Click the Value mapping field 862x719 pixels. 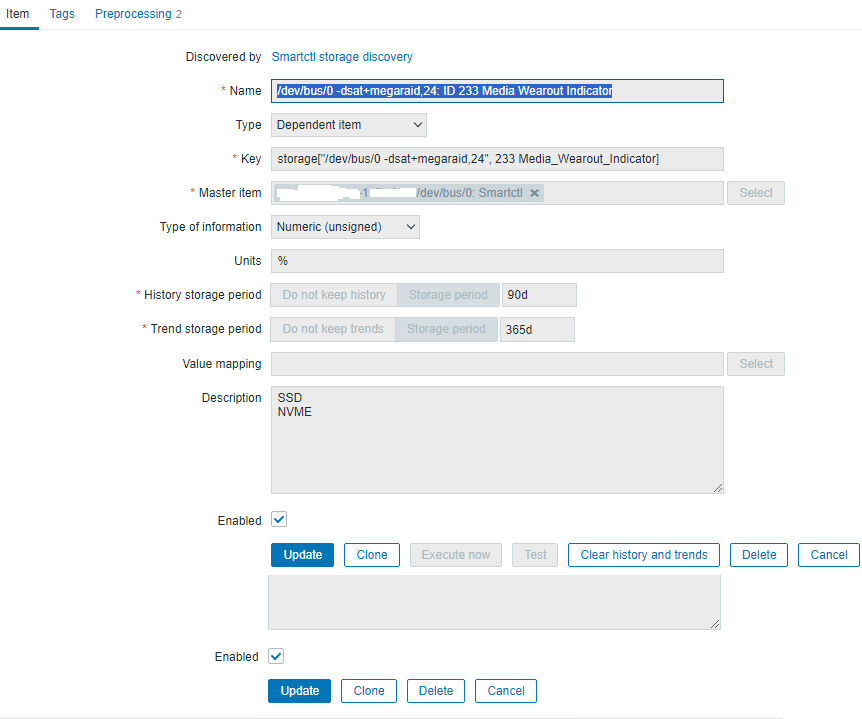(x=497, y=364)
